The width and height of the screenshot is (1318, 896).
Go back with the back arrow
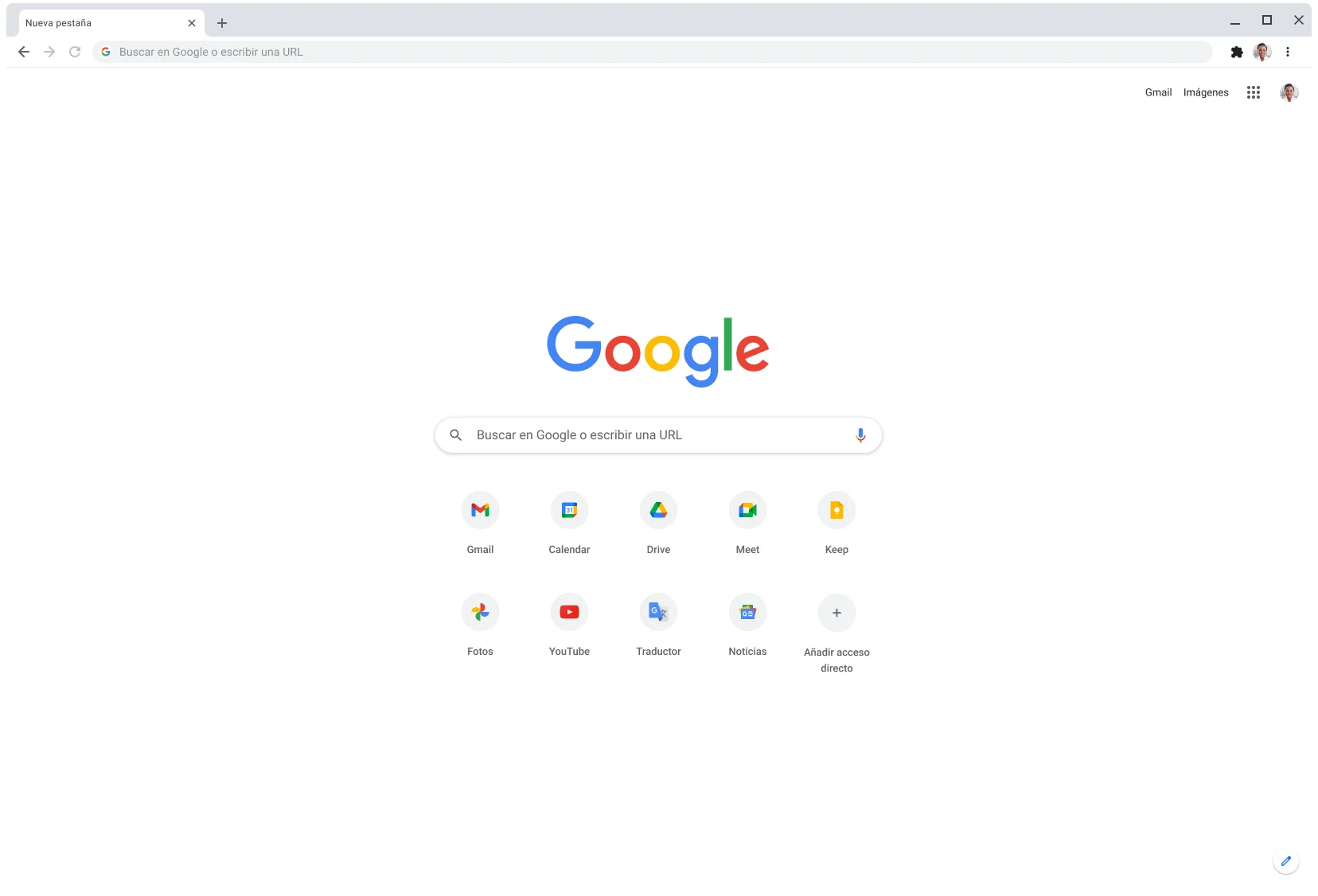pos(24,52)
